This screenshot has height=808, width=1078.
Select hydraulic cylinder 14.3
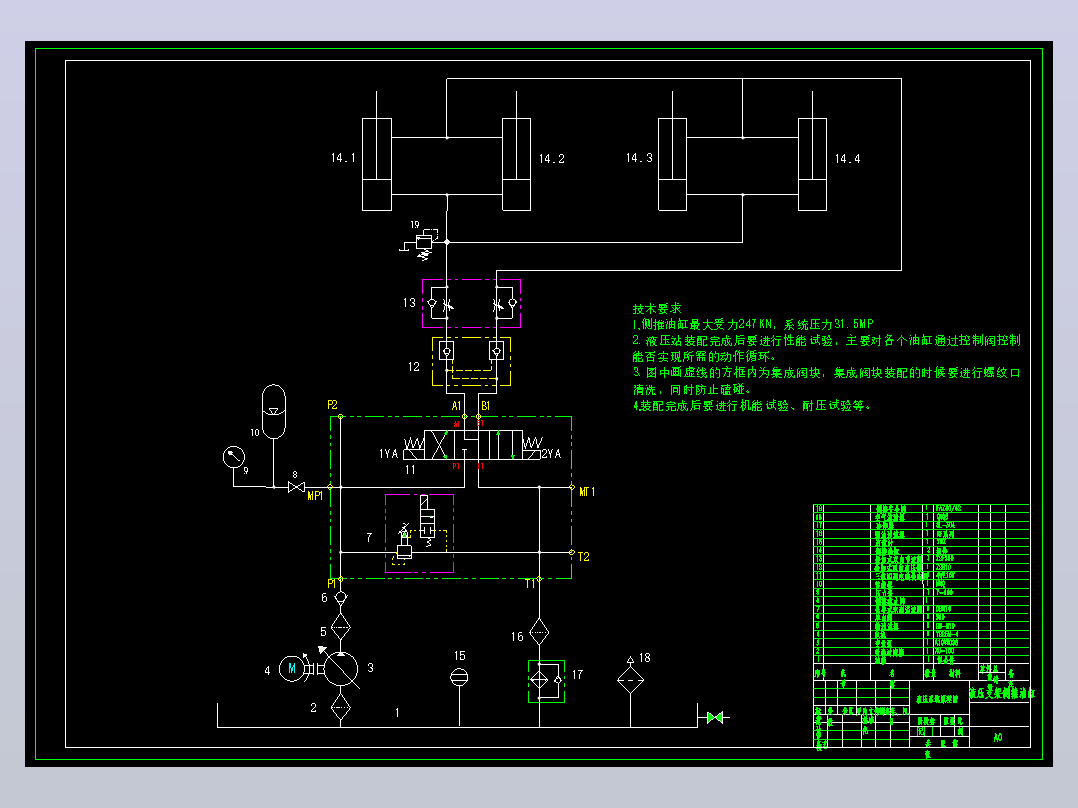(672, 164)
